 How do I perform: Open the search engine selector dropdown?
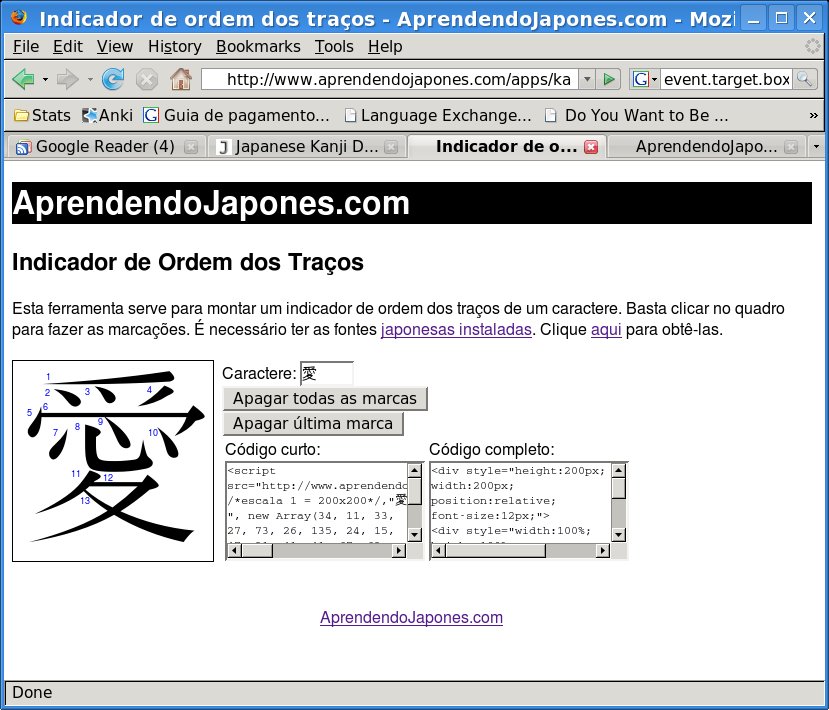(644, 79)
